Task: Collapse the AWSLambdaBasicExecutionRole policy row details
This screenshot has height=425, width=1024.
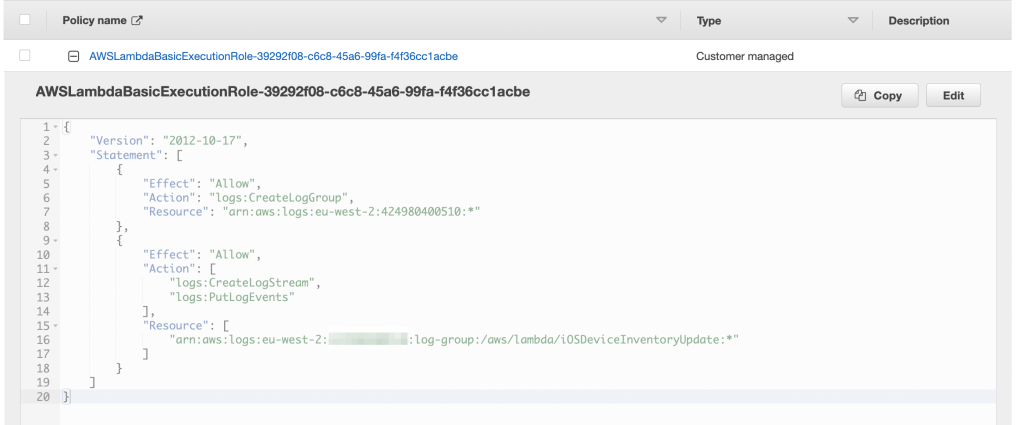Action: point(73,56)
